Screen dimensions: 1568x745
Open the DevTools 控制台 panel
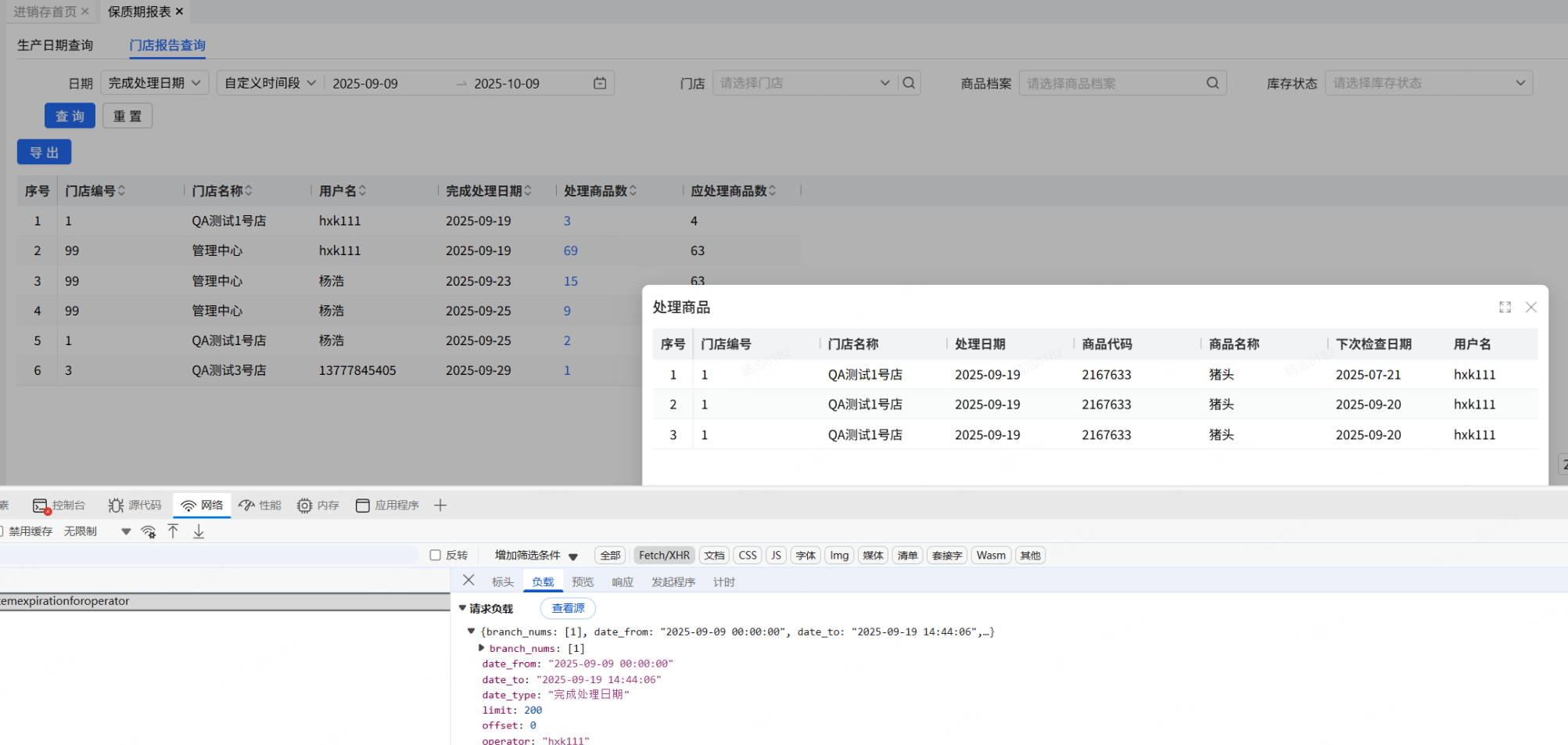[59, 506]
